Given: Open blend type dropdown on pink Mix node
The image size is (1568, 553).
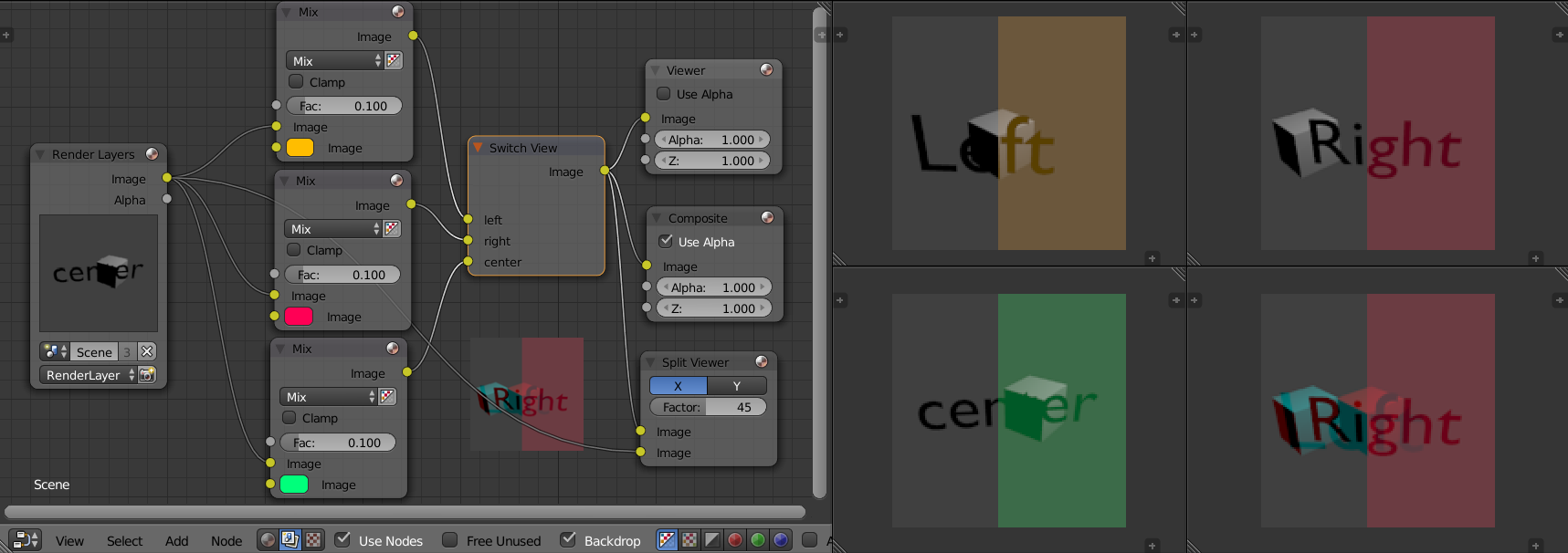Looking at the screenshot, I should 333,229.
